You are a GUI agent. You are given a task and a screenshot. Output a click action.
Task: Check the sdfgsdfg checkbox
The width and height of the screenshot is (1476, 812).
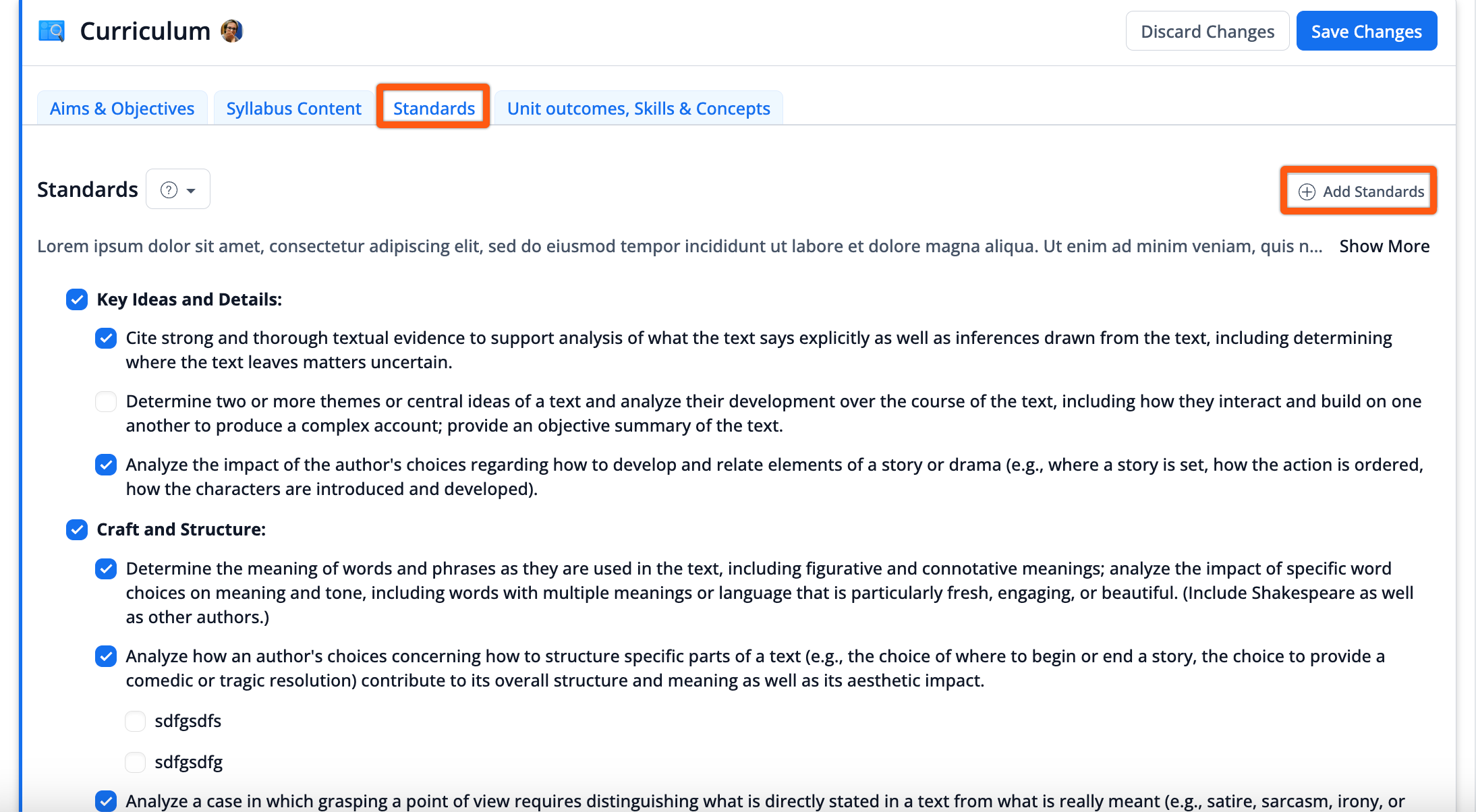pyautogui.click(x=135, y=762)
